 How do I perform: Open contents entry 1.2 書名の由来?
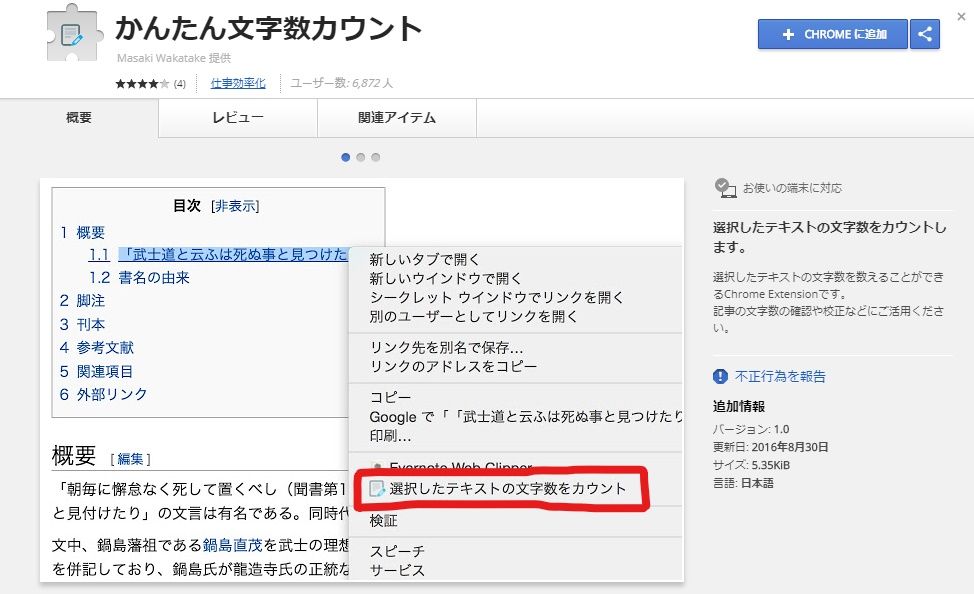click(x=139, y=277)
